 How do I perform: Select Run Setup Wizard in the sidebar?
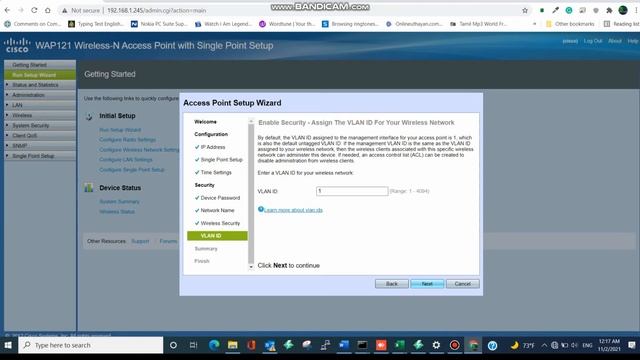40,75
